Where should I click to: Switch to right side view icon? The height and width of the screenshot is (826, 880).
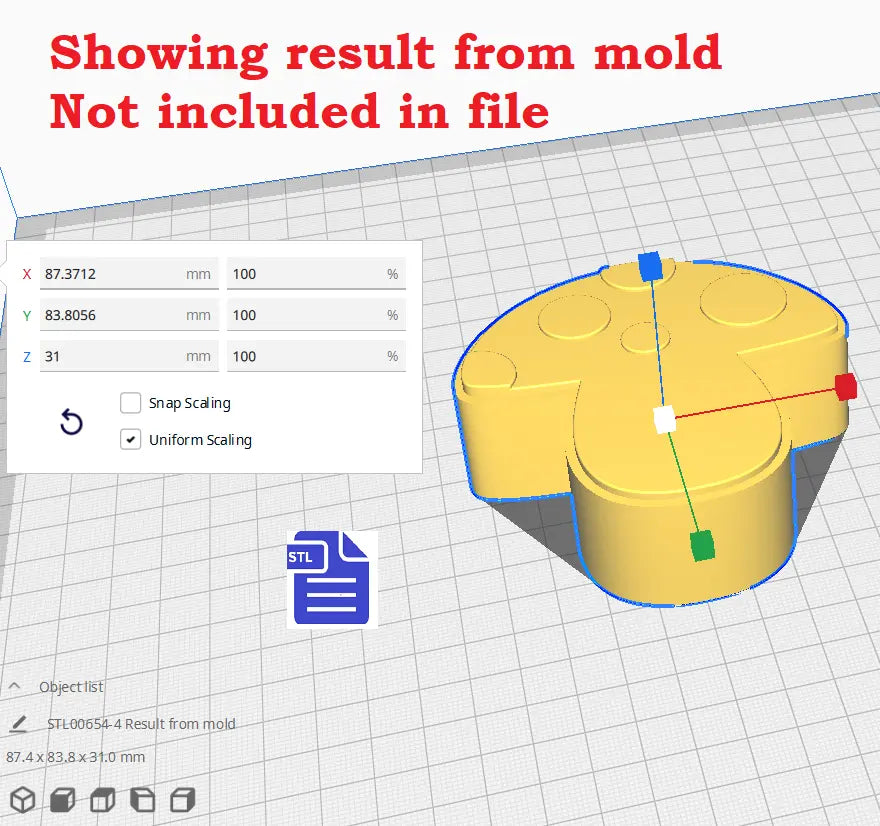(x=183, y=799)
